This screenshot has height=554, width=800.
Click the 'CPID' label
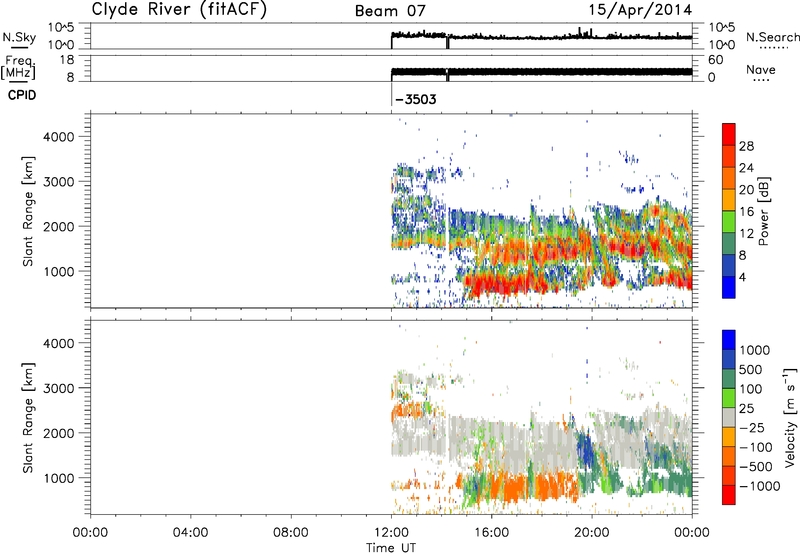coord(22,95)
